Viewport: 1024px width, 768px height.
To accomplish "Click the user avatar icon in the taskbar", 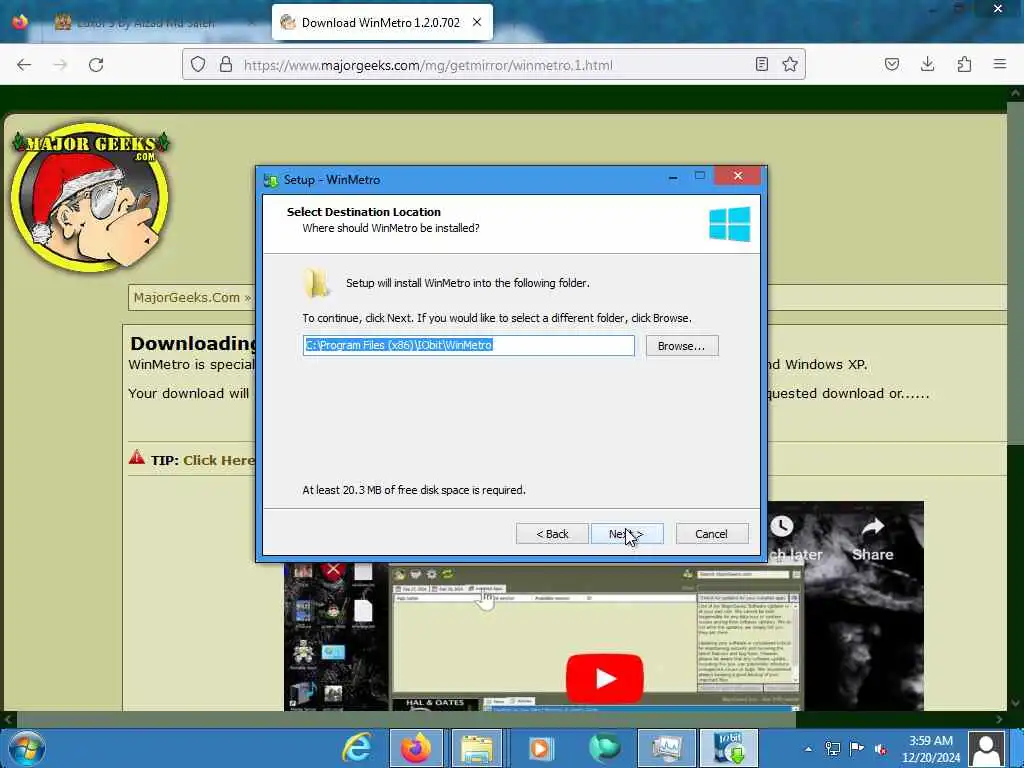I will [987, 748].
